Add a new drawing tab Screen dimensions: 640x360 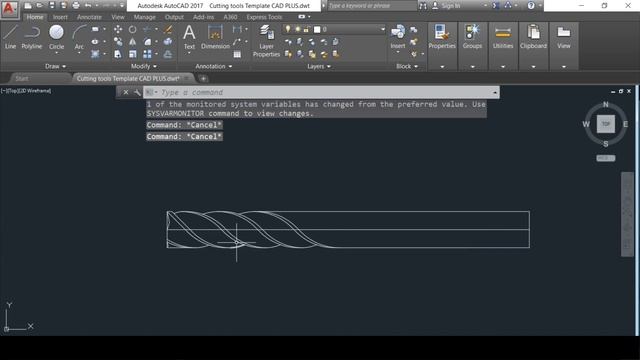[203, 78]
